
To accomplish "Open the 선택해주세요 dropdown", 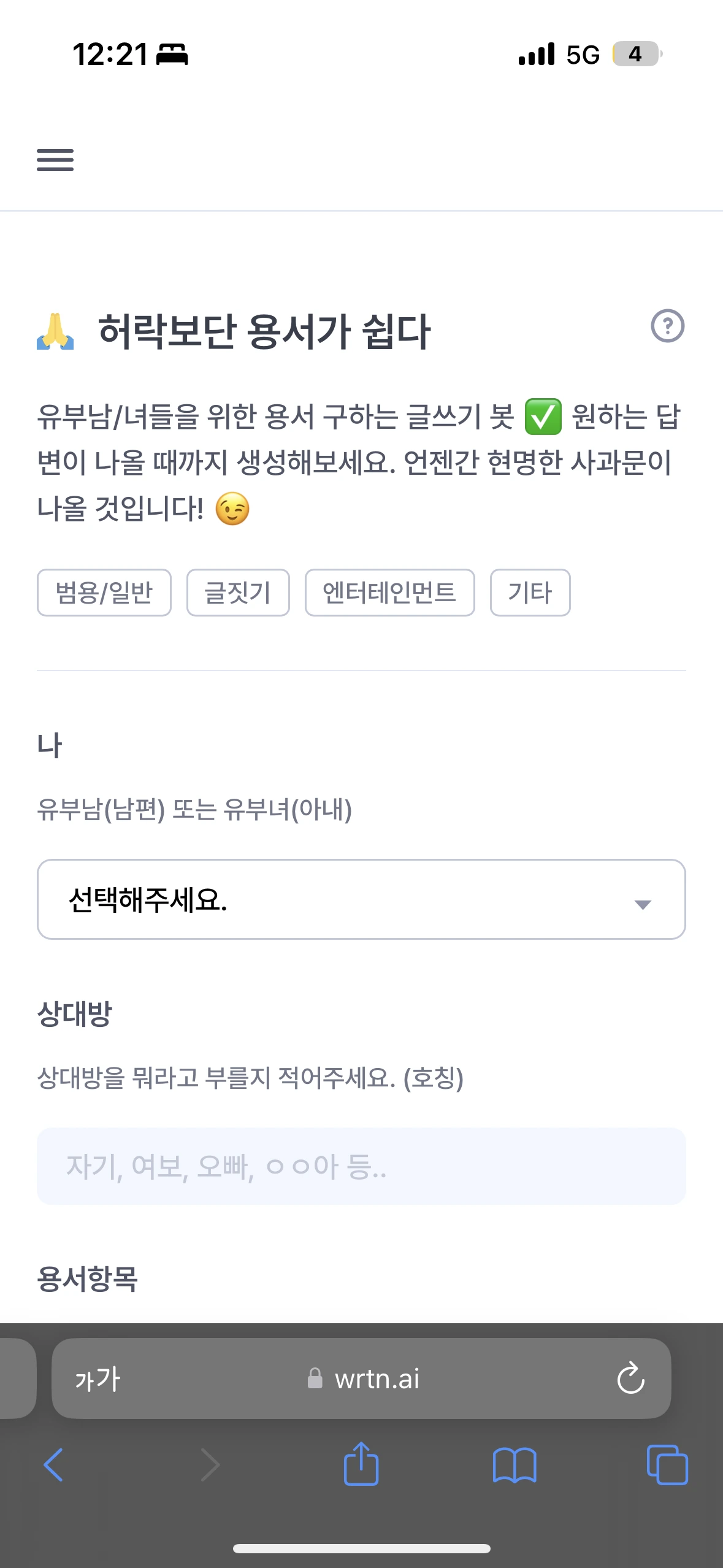I will pos(361,899).
